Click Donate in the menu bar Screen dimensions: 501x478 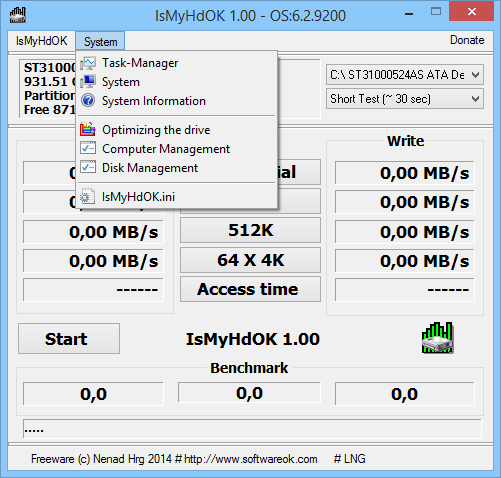point(467,40)
